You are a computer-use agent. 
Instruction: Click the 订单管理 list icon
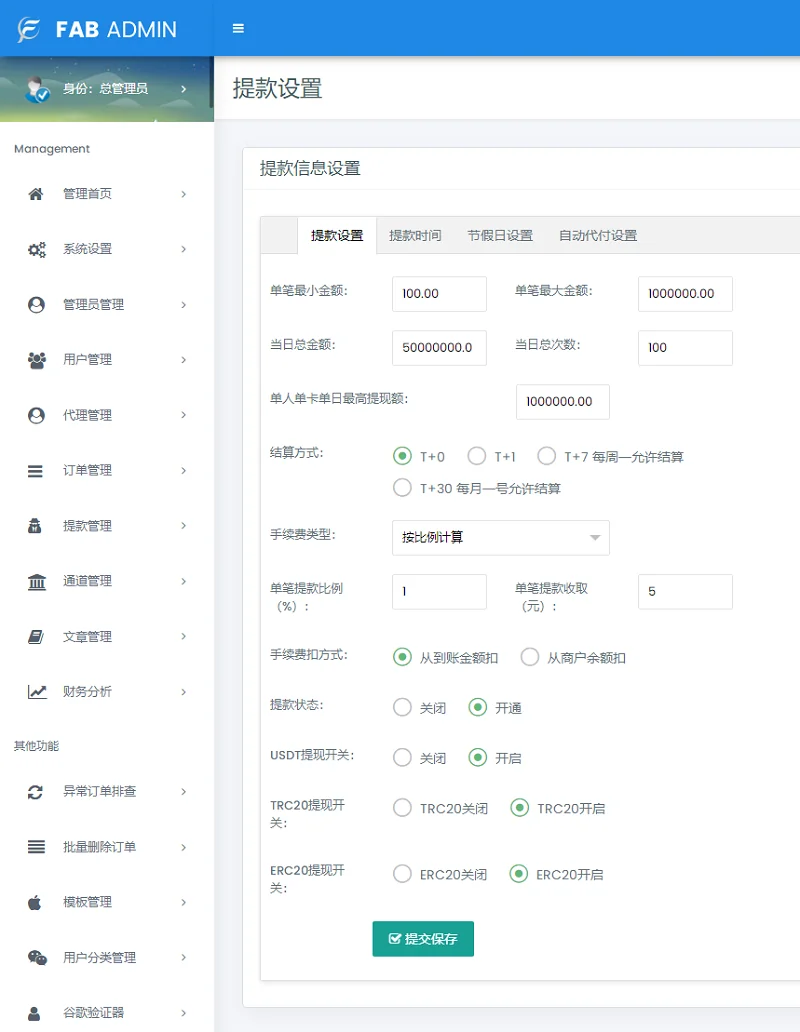click(x=34, y=470)
